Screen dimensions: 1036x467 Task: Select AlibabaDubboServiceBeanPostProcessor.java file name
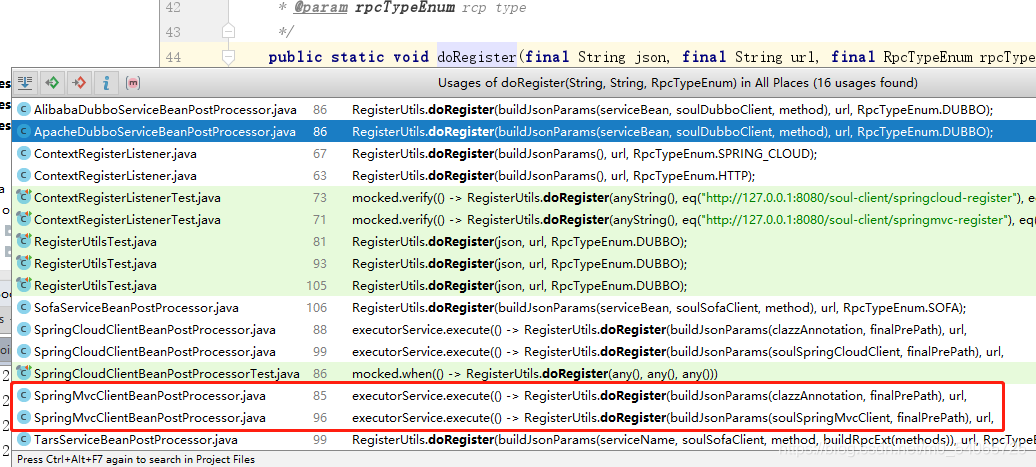[x=165, y=110]
